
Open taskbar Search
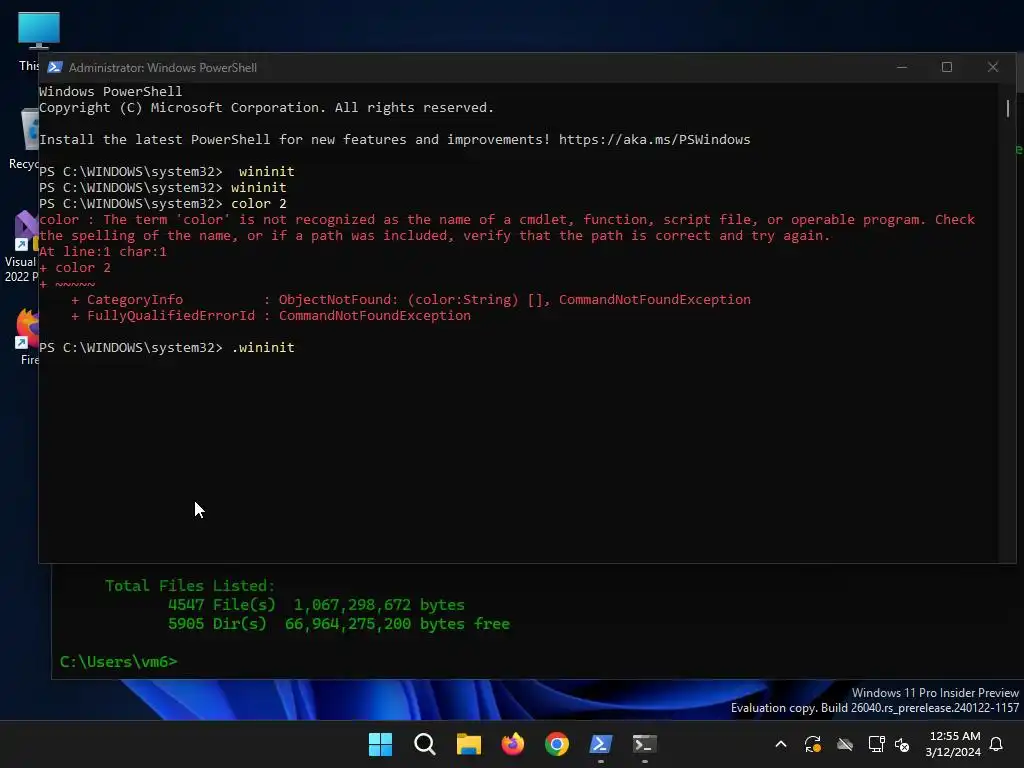(x=424, y=744)
